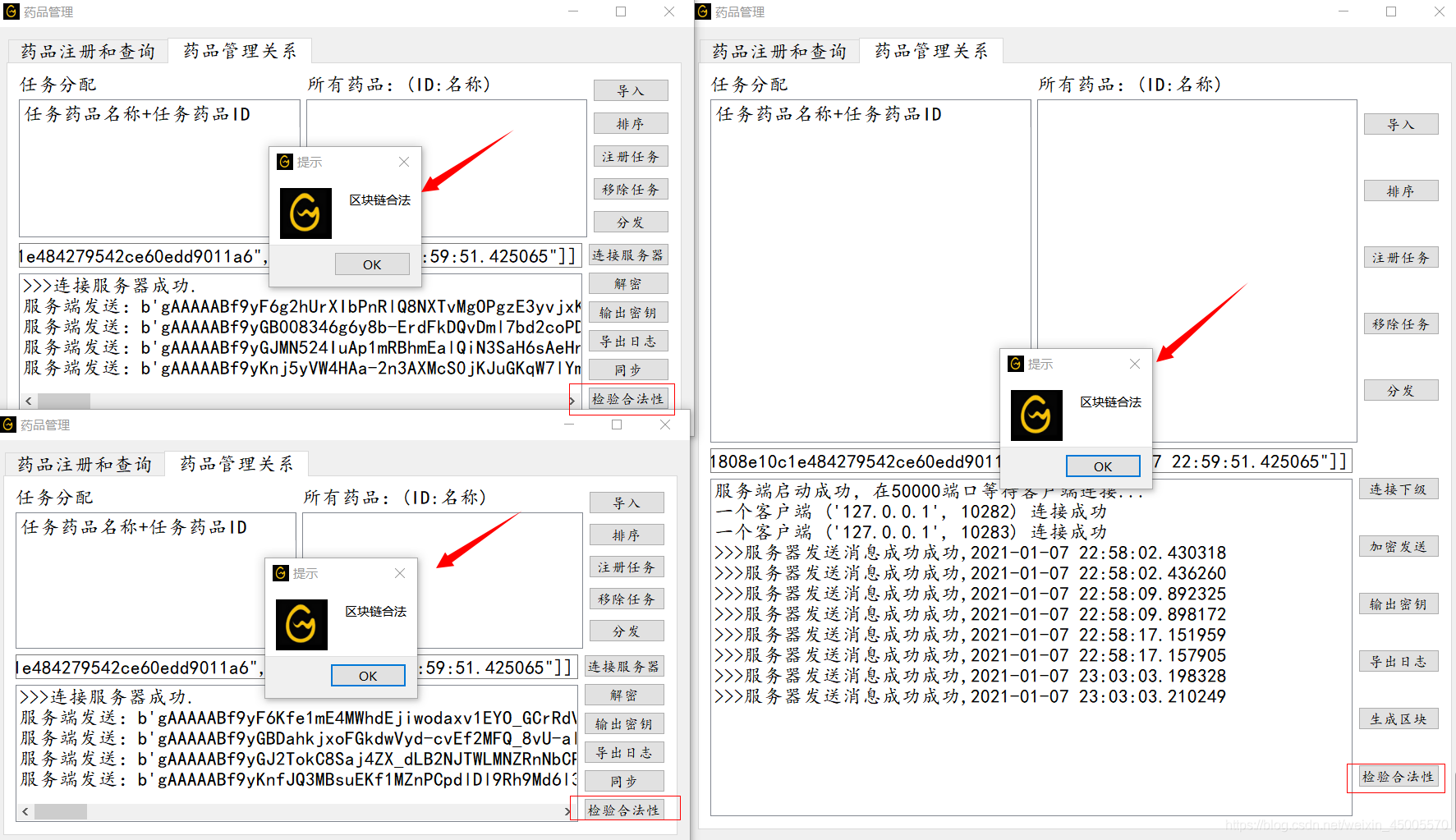The width and height of the screenshot is (1456, 840).
Task: Click 分发 button in right window
Action: point(1401,390)
